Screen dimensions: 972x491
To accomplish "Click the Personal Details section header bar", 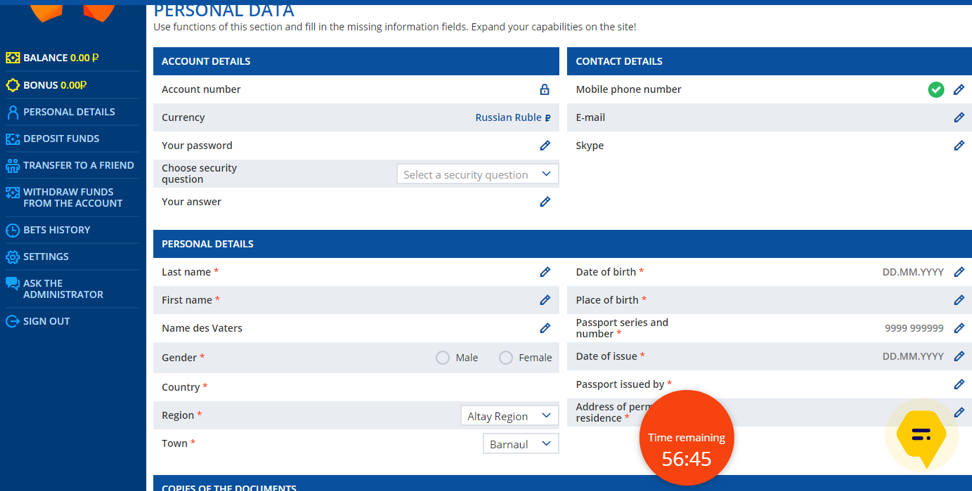I will 562,244.
